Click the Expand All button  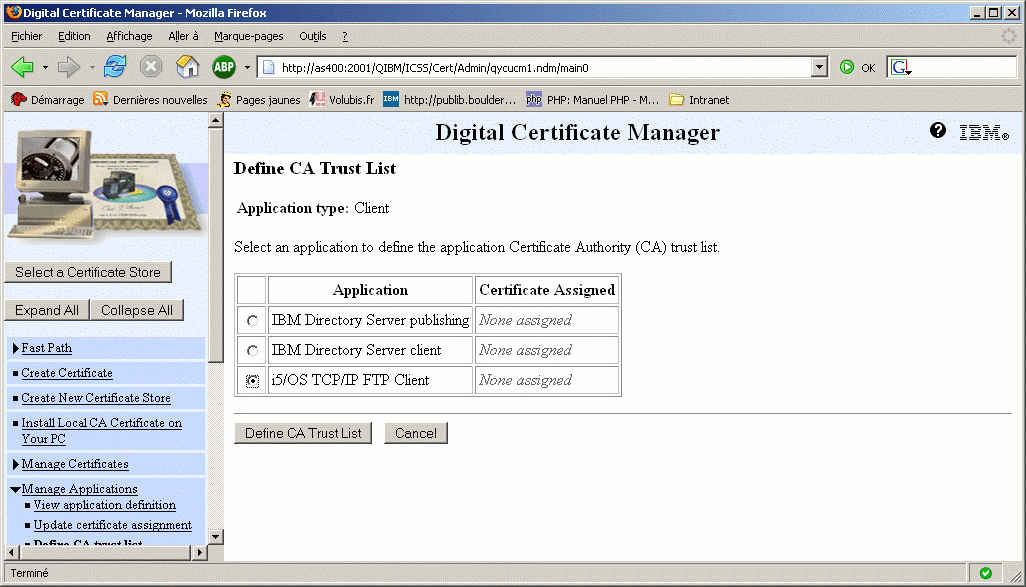46,310
